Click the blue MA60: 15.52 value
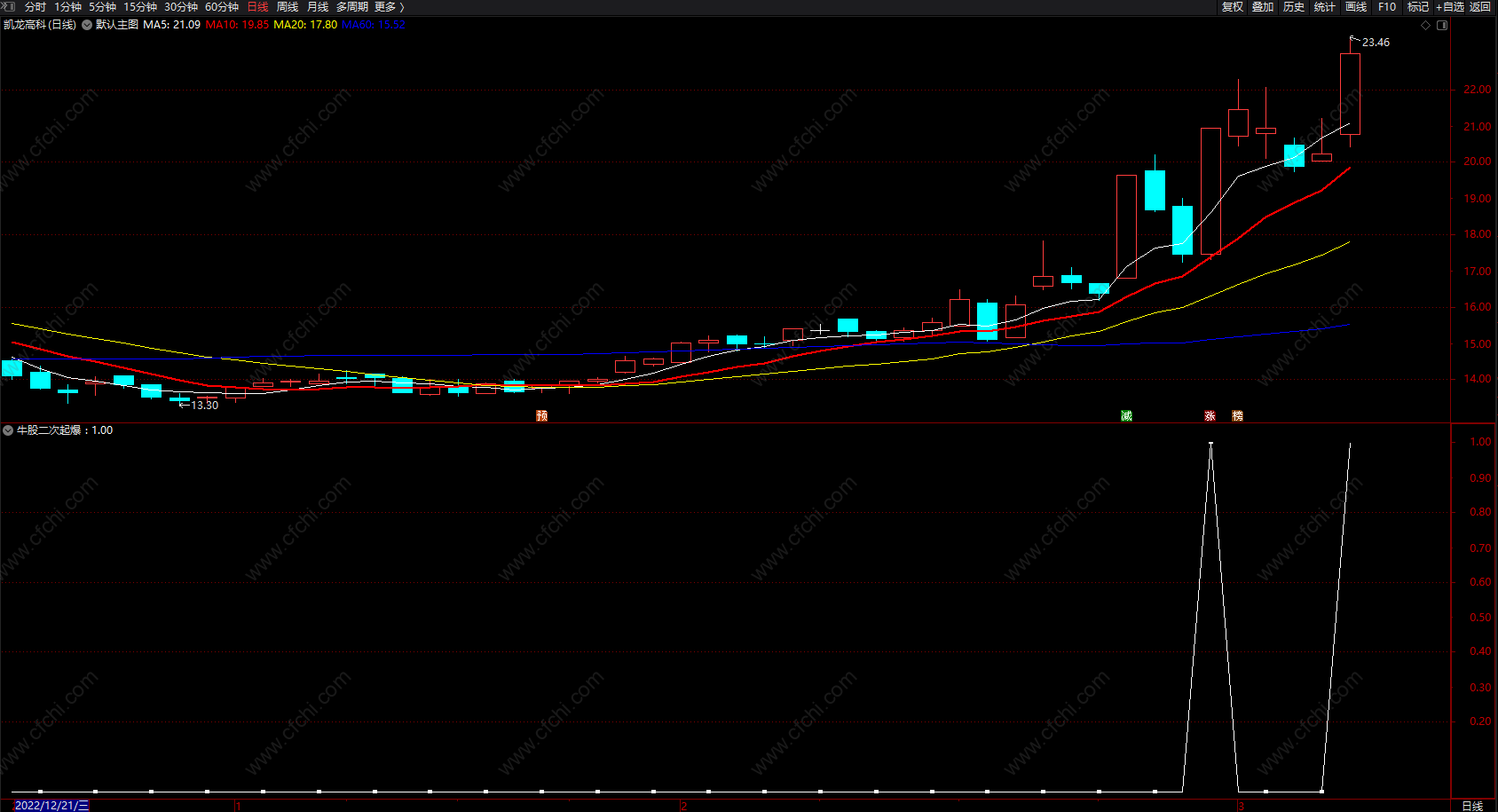The image size is (1498, 812). (x=374, y=25)
